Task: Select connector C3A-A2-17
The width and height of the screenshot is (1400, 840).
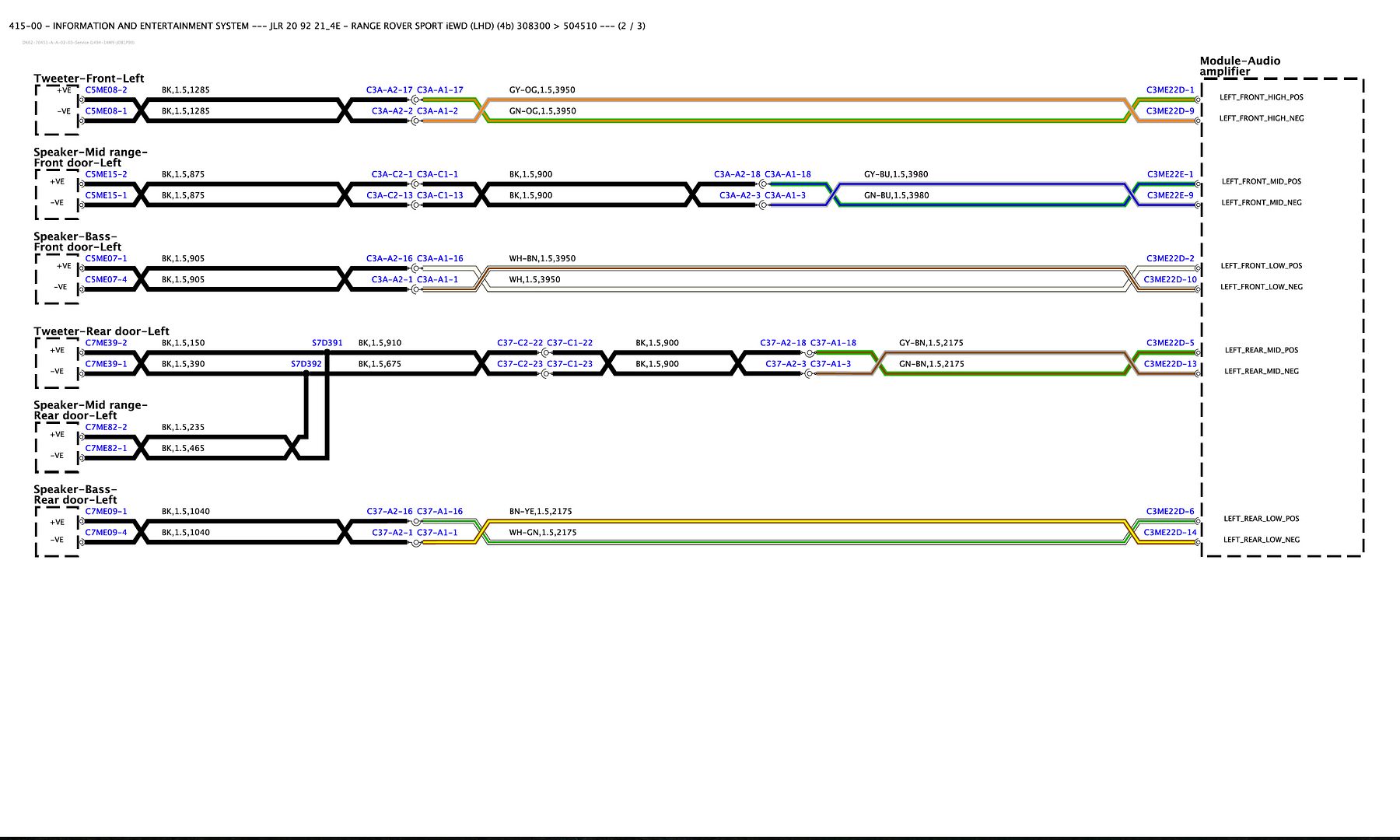Action: (389, 89)
